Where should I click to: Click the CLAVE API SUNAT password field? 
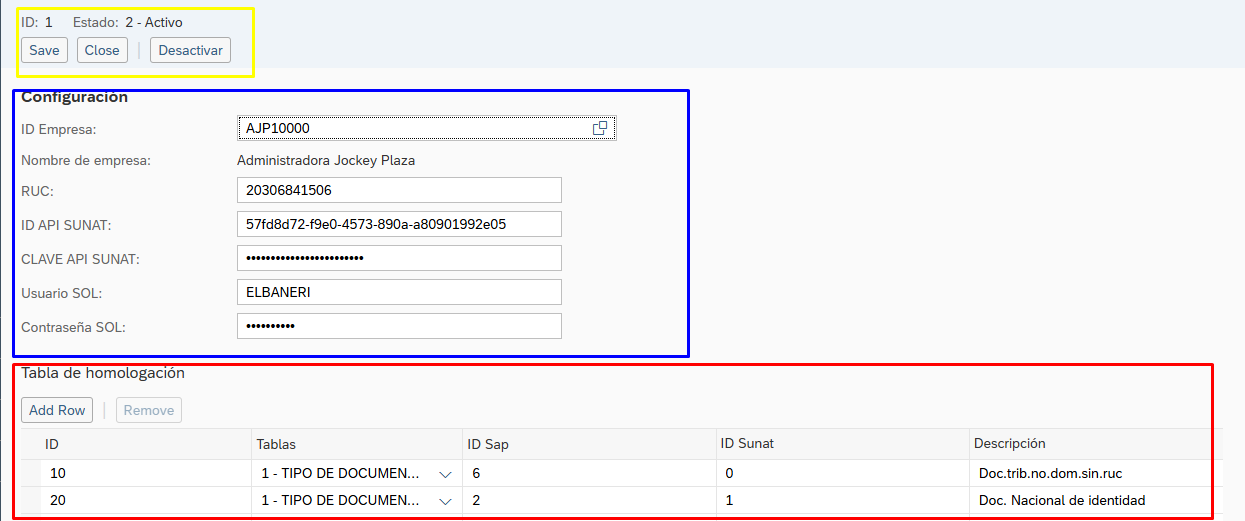click(x=399, y=258)
